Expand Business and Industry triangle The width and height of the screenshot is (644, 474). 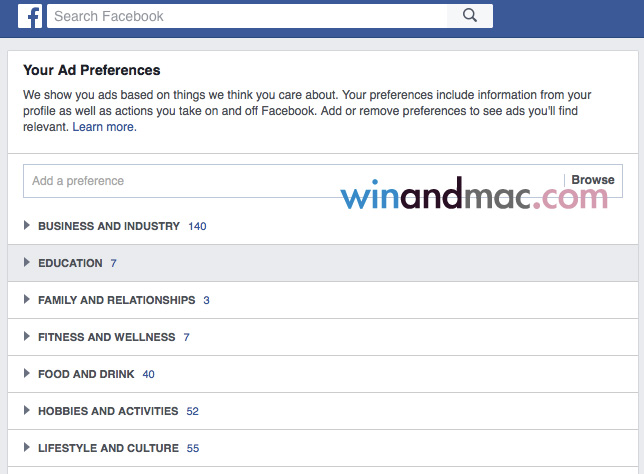[x=27, y=225]
